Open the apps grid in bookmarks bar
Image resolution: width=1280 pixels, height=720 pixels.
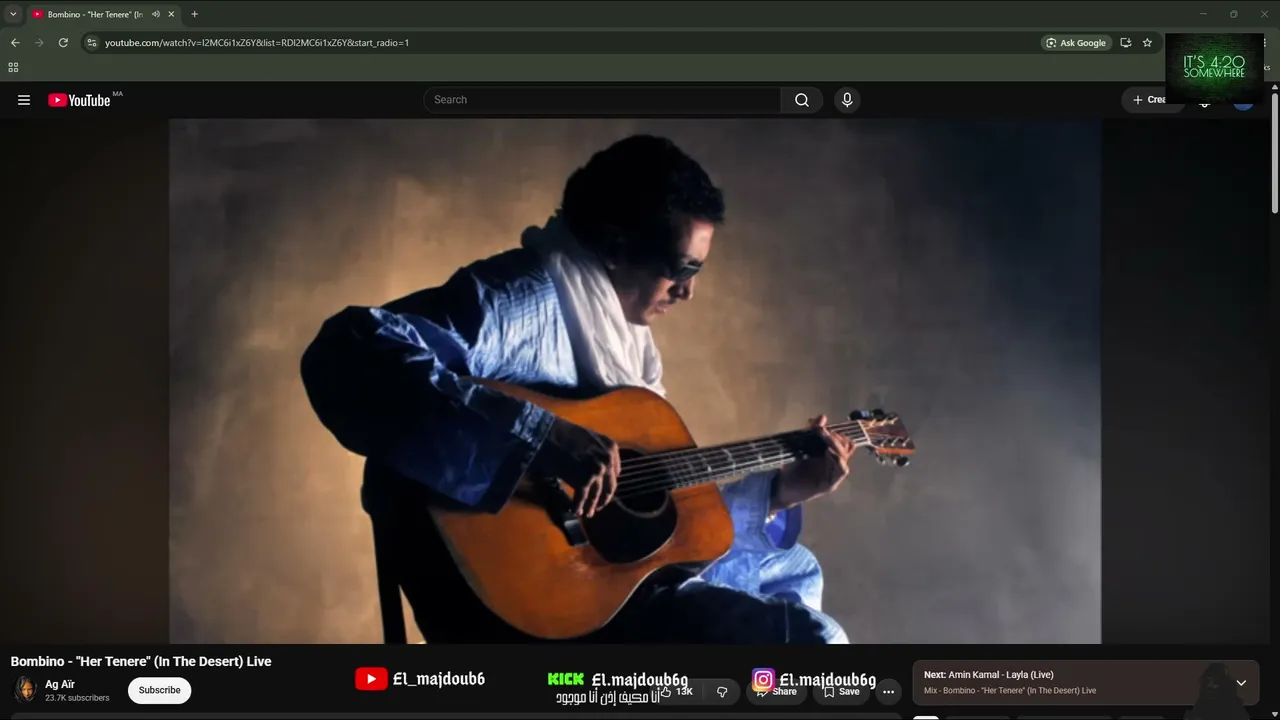coord(13,67)
